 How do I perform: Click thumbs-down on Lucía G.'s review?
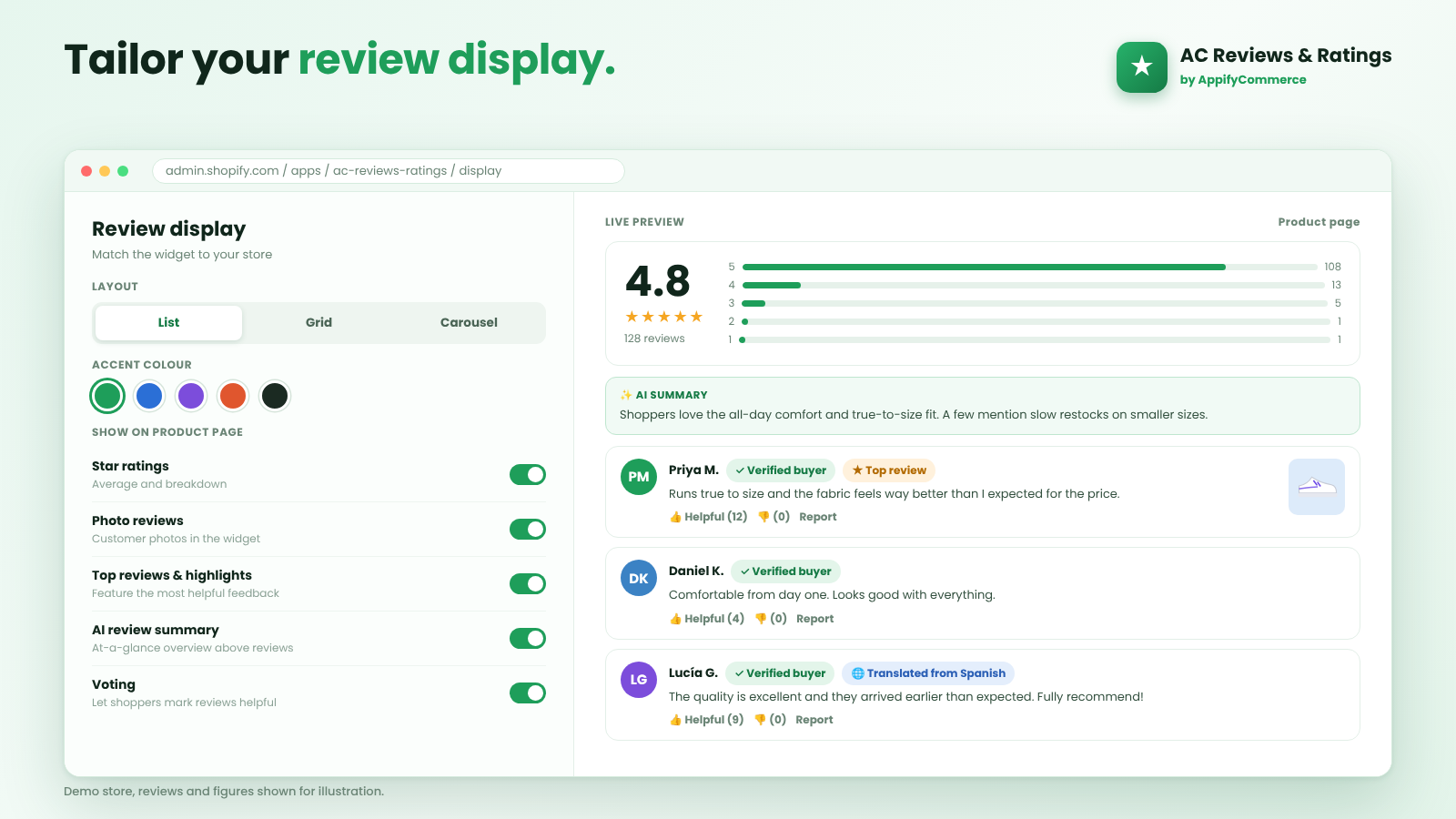pyautogui.click(x=770, y=720)
